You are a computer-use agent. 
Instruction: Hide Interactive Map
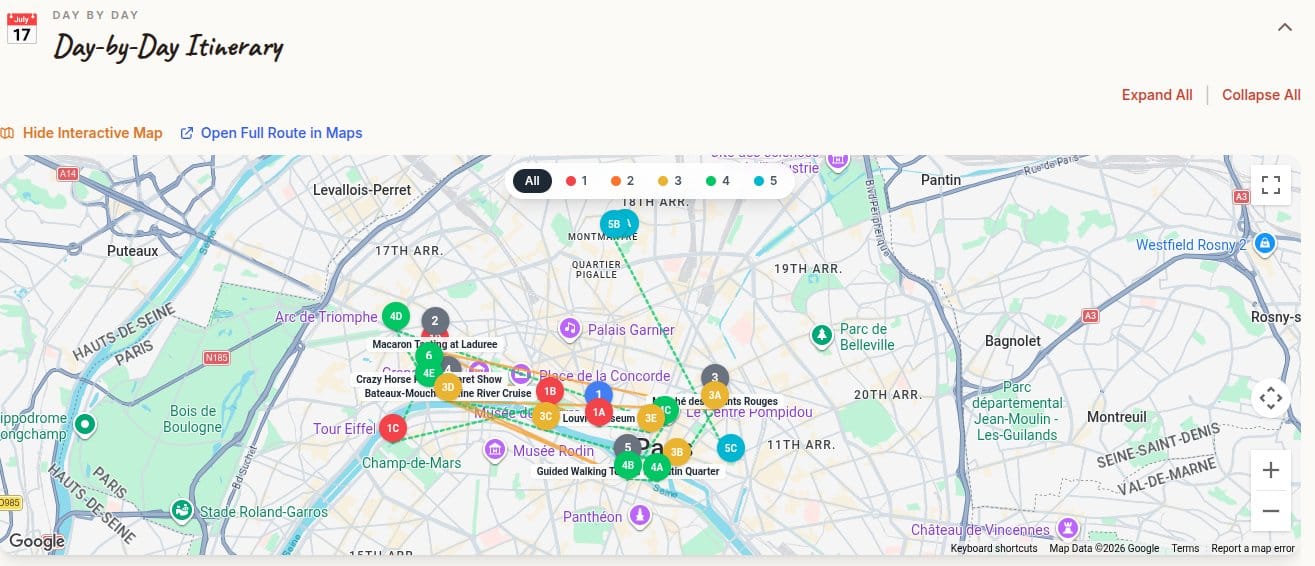click(x=81, y=133)
